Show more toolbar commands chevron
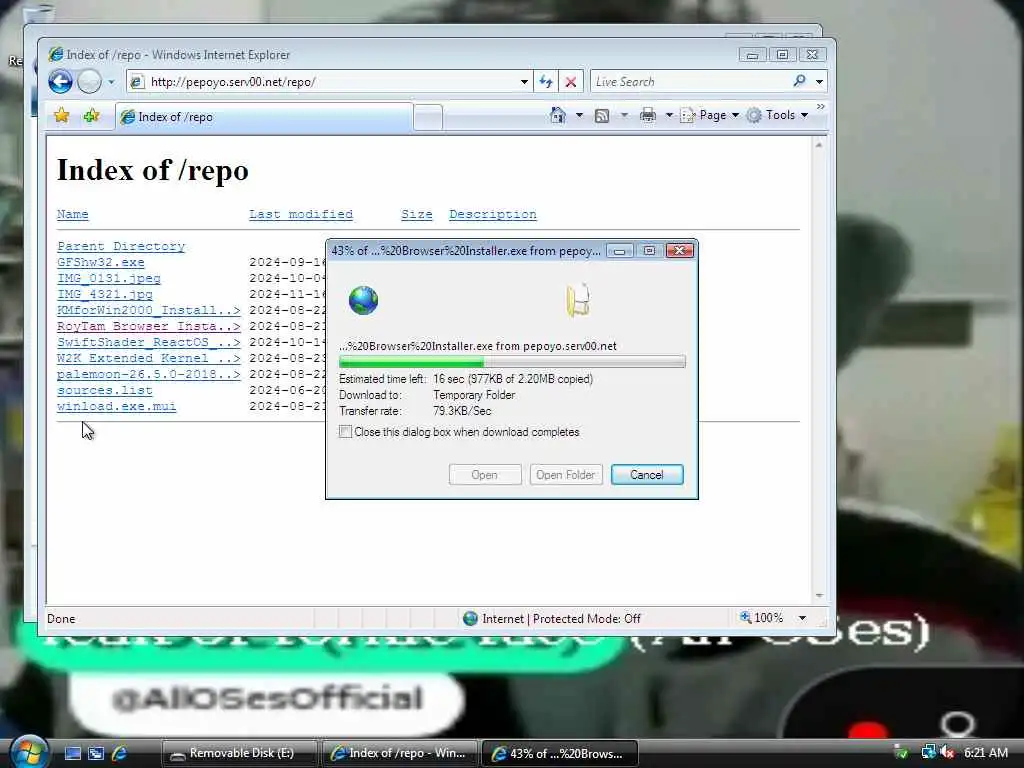This screenshot has height=768, width=1024. [820, 107]
